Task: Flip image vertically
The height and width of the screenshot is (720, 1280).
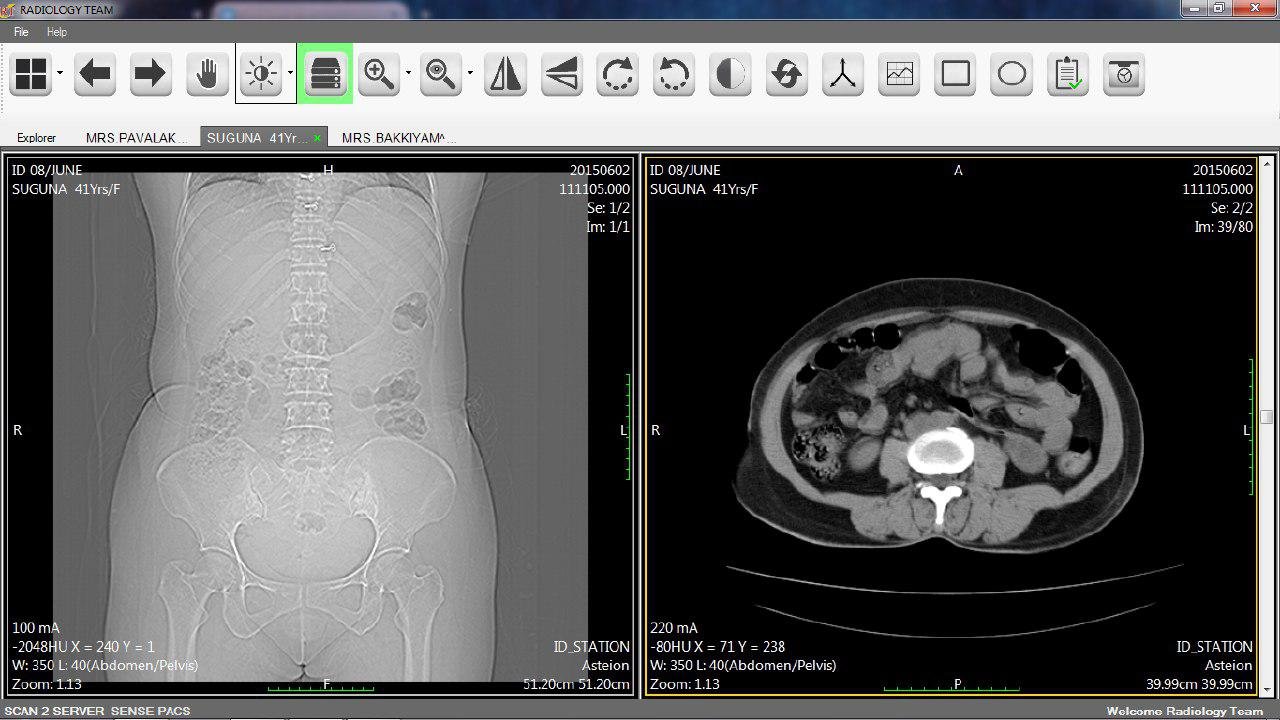Action: click(562, 75)
